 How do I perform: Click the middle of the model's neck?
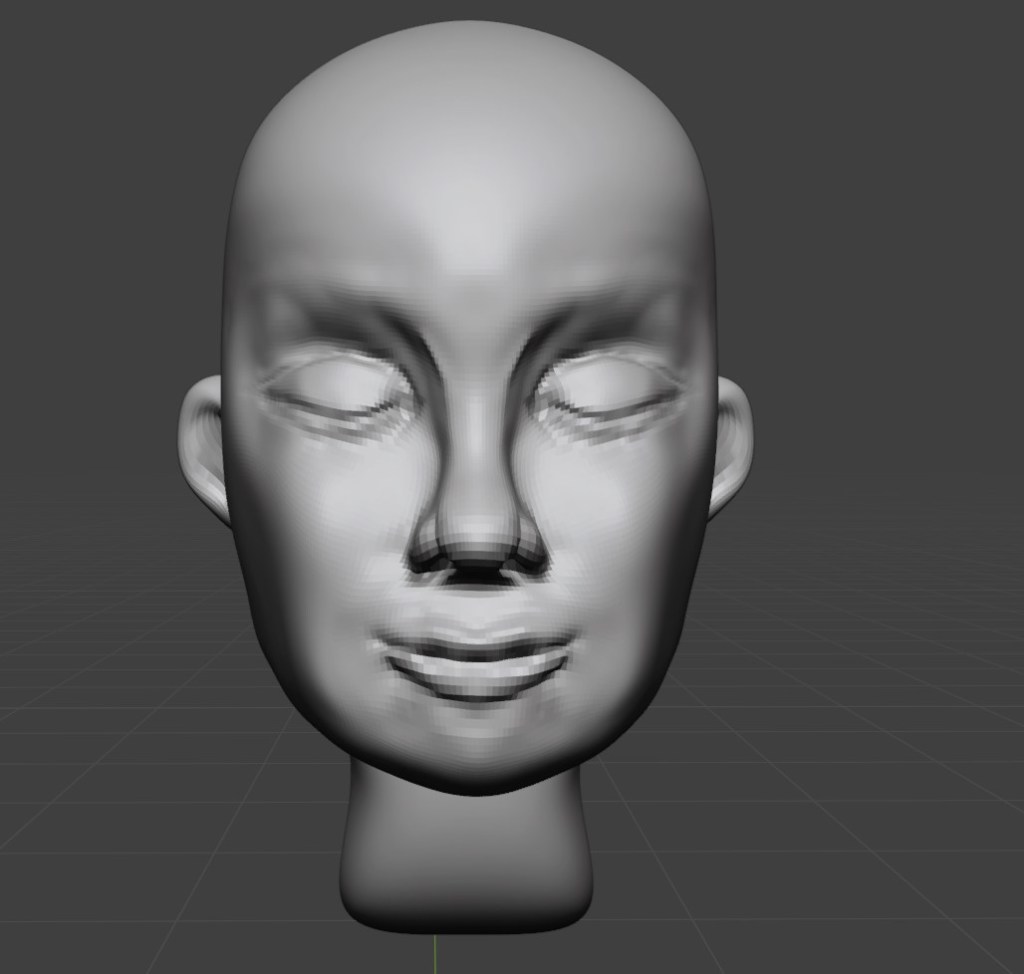466,850
